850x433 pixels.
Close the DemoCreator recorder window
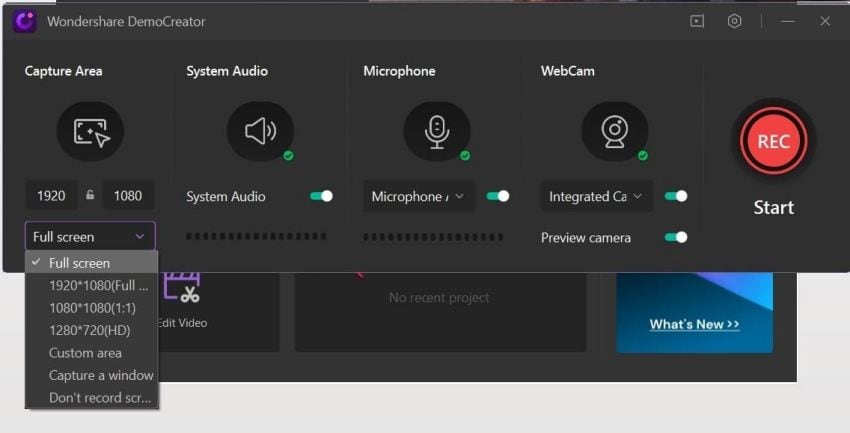(825, 21)
